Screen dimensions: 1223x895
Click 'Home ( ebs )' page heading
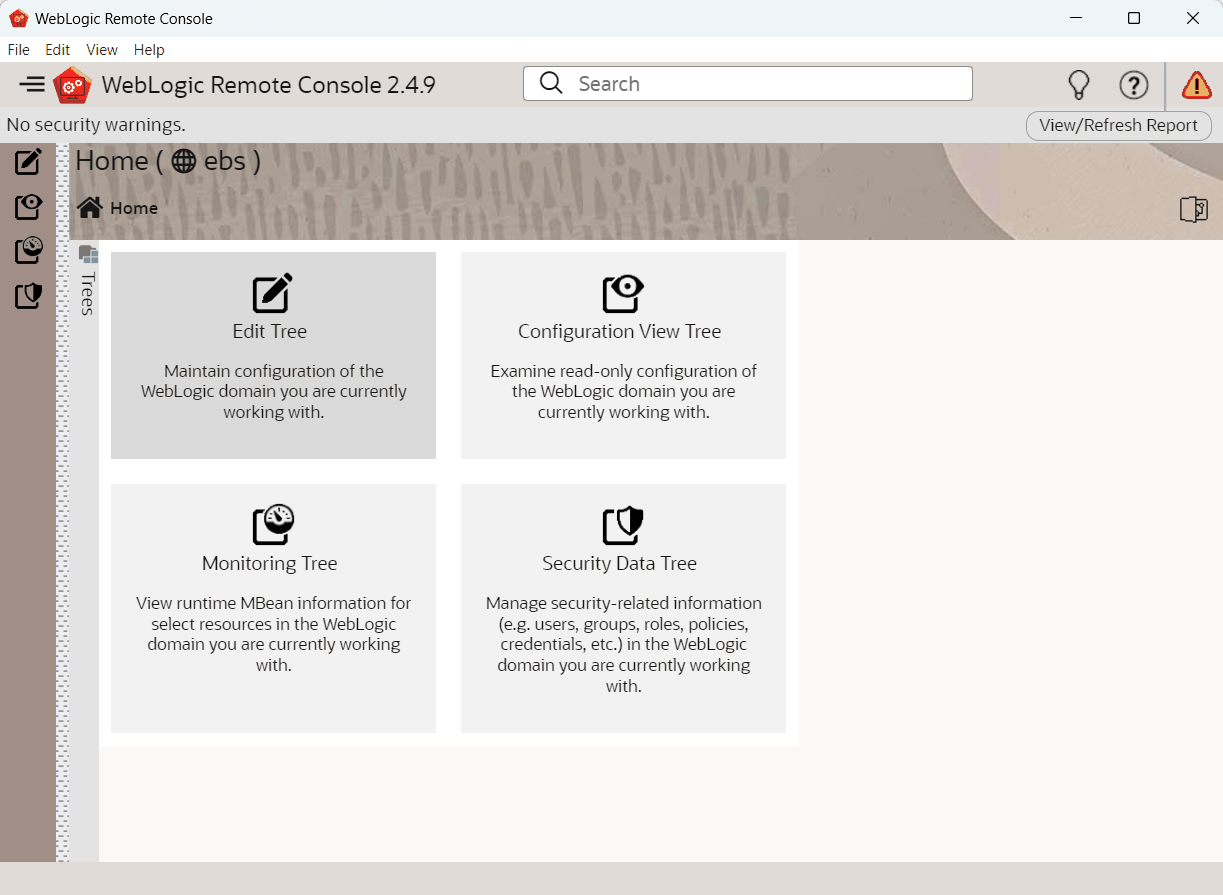(x=168, y=160)
